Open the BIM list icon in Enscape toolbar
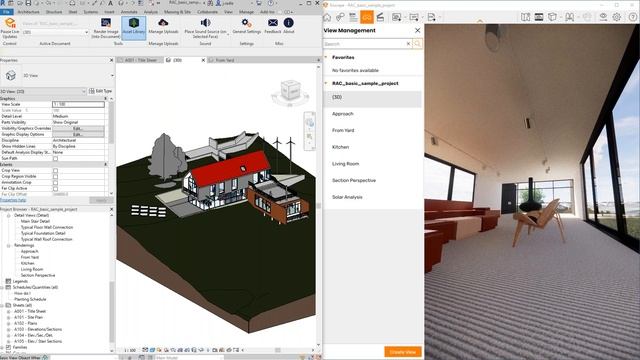640x360 pixels. (353, 17)
